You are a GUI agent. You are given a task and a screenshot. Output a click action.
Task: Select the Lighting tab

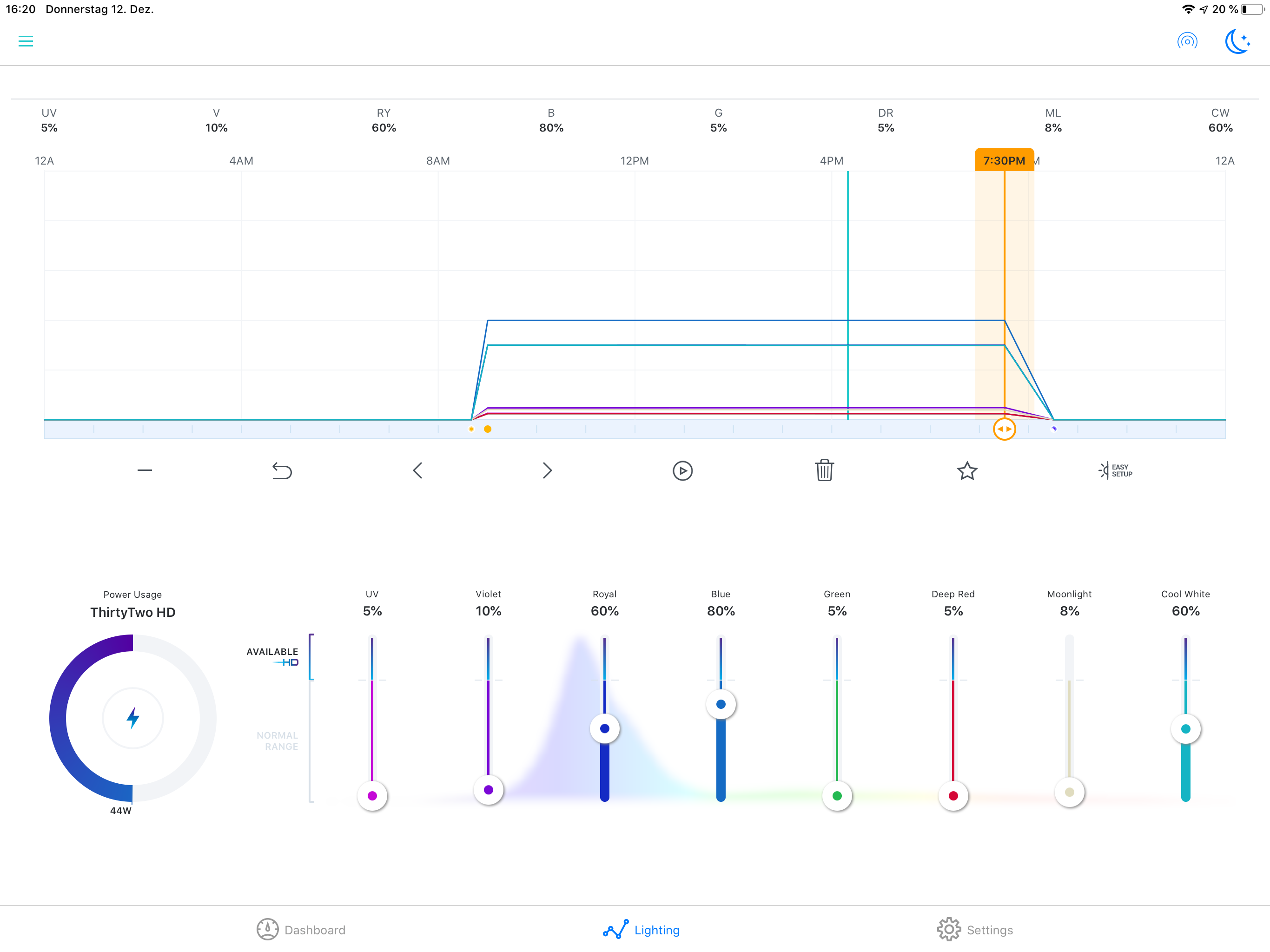(642, 930)
